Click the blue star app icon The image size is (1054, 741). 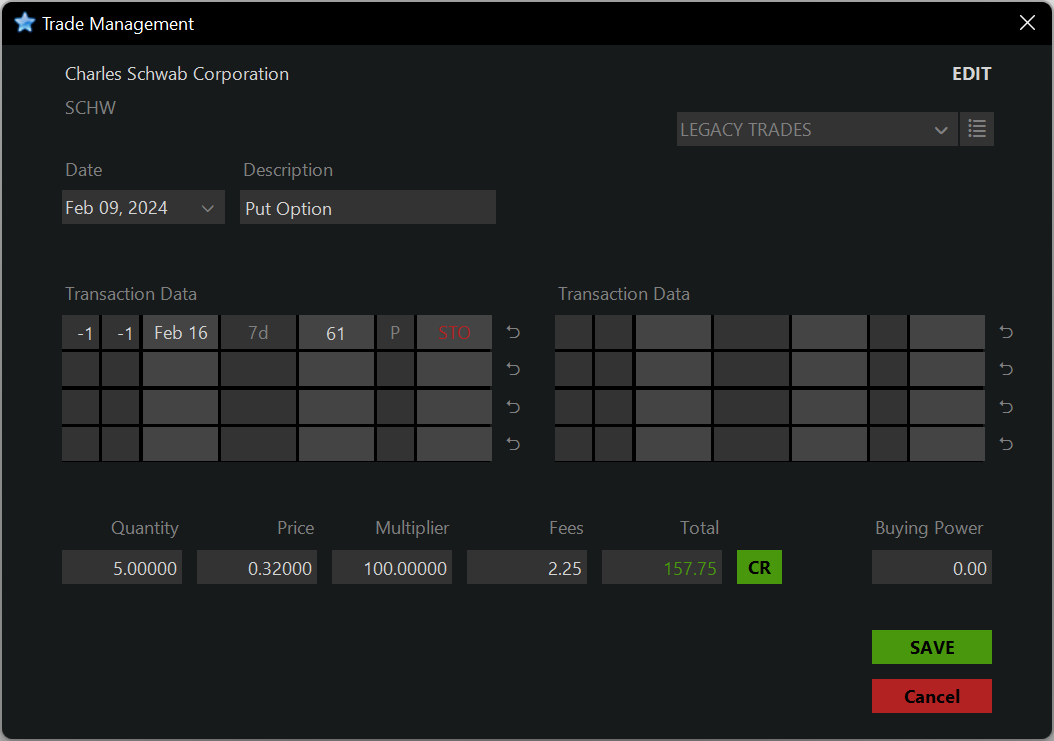tap(25, 23)
